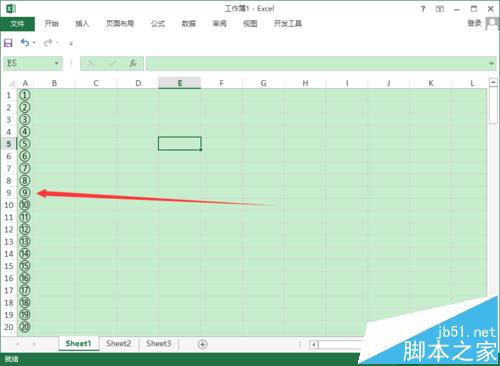
Task: Click cell A12 containing circled ⑫
Action: pos(25,229)
